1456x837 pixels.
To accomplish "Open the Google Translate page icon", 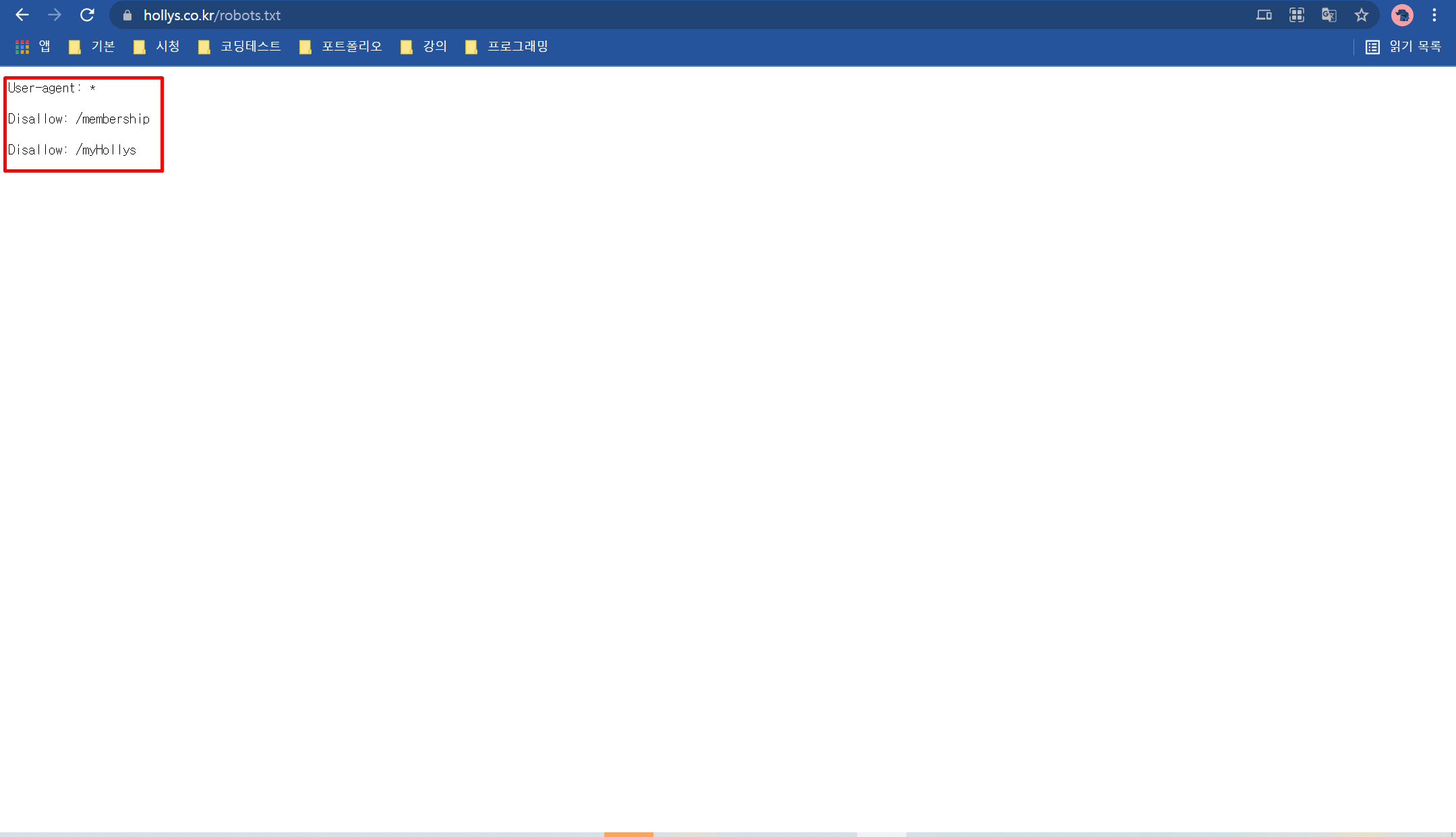I will pyautogui.click(x=1329, y=15).
